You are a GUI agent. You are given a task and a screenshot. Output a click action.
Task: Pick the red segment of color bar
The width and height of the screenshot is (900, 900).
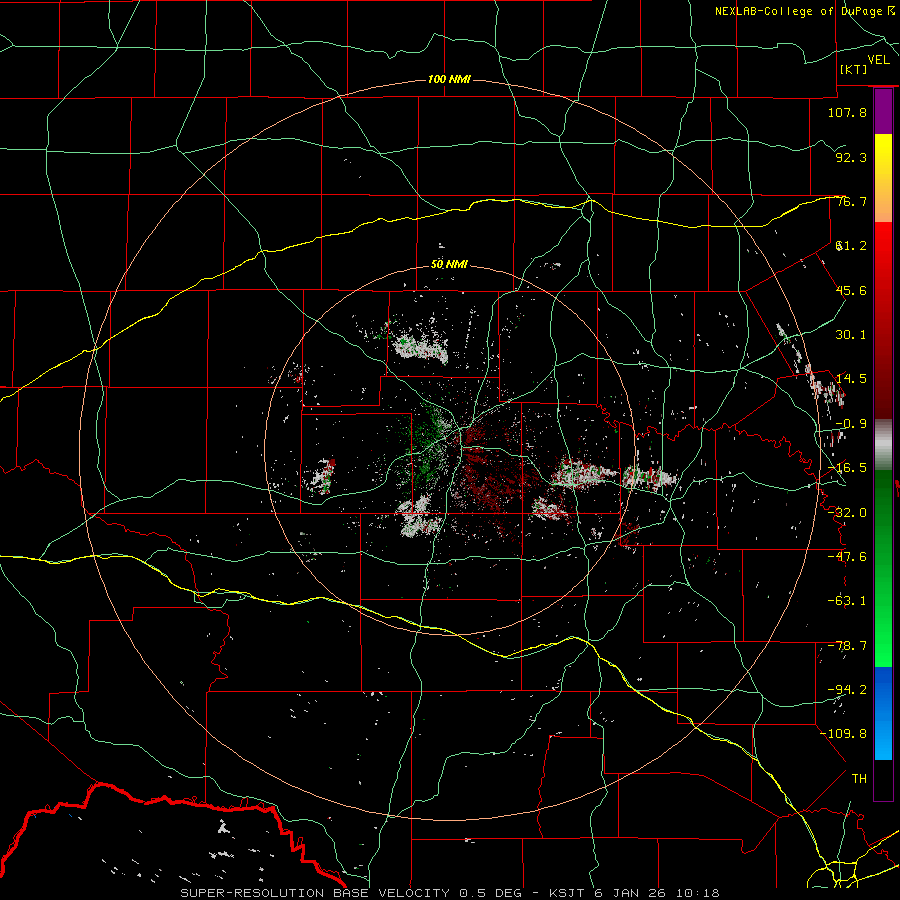883,320
